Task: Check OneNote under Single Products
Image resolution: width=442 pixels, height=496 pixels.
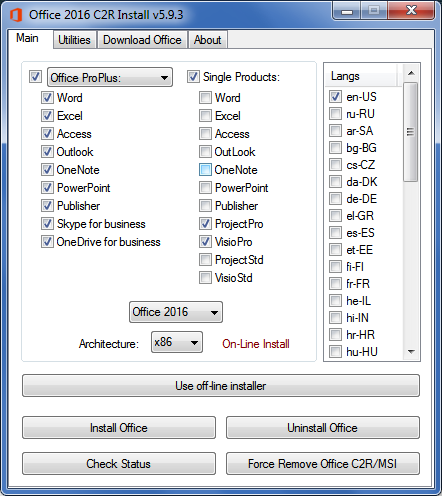Action: click(x=205, y=170)
